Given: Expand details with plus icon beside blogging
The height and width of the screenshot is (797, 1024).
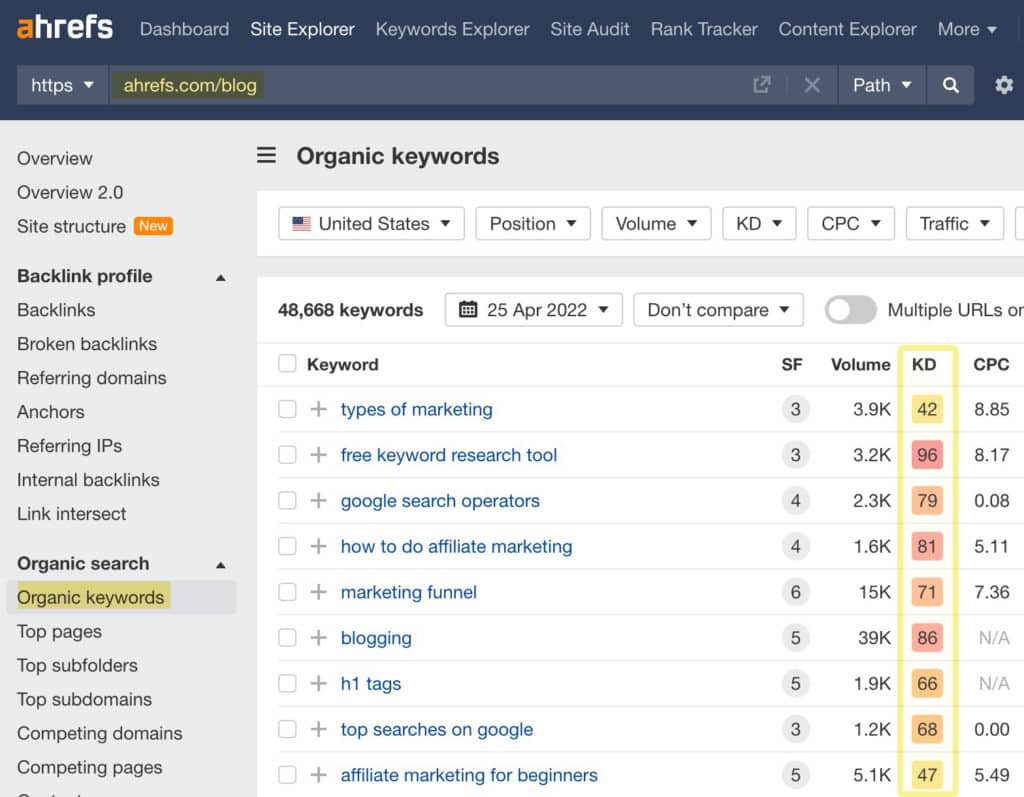Looking at the screenshot, I should tap(318, 638).
